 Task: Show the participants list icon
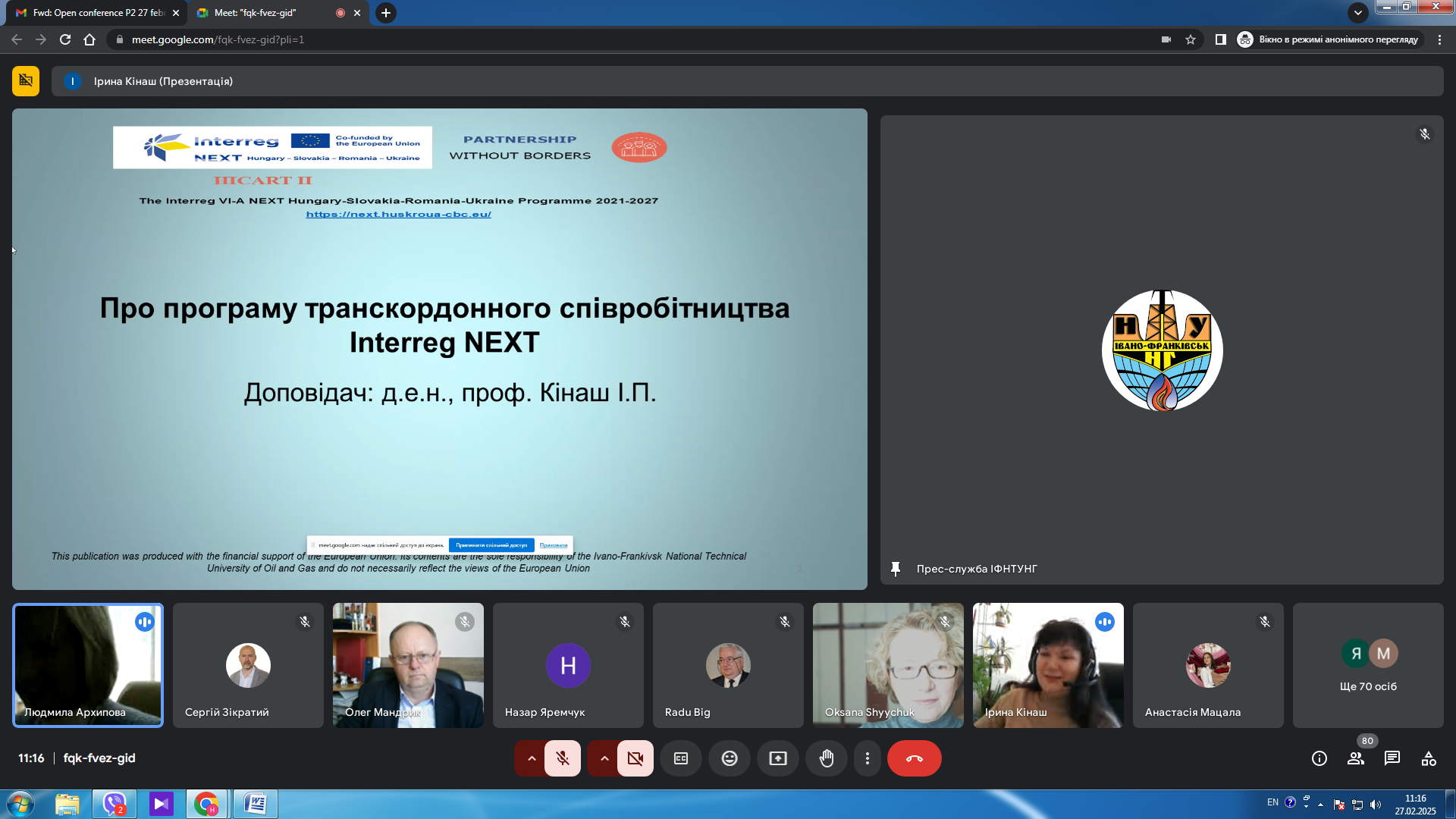pyautogui.click(x=1356, y=758)
